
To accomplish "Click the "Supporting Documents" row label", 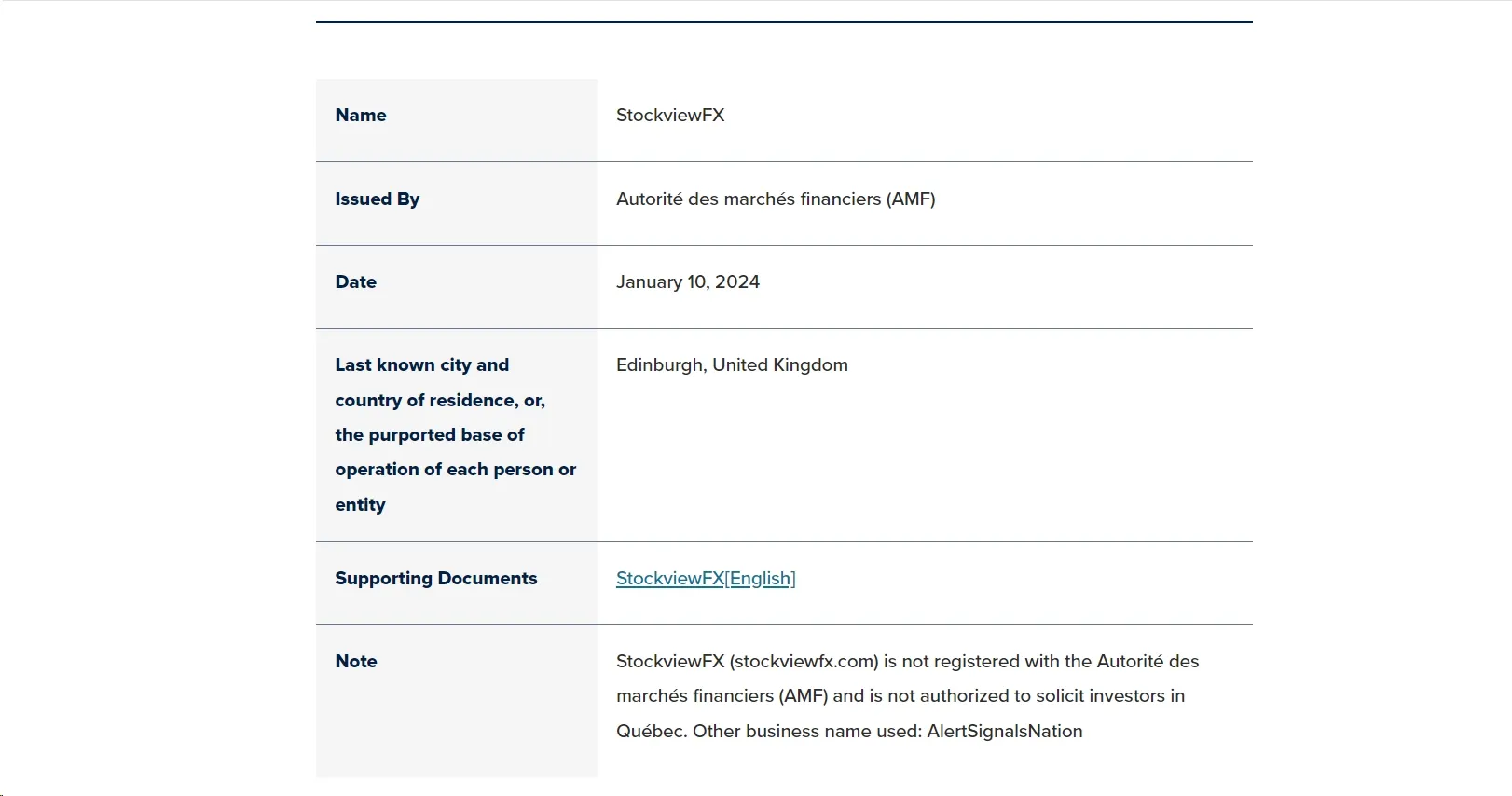I will pyautogui.click(x=436, y=579).
